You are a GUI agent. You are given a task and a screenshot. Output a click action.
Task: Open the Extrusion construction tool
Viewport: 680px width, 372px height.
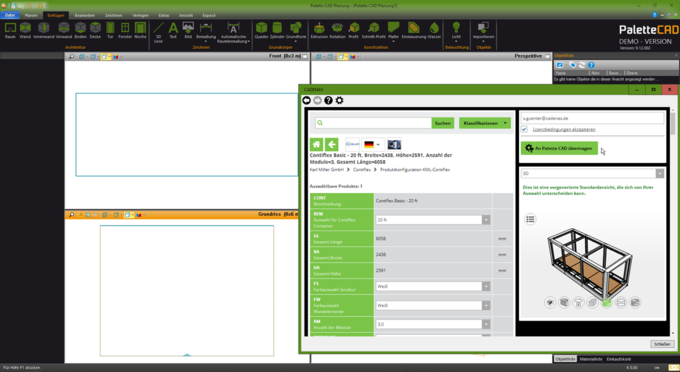[319, 30]
